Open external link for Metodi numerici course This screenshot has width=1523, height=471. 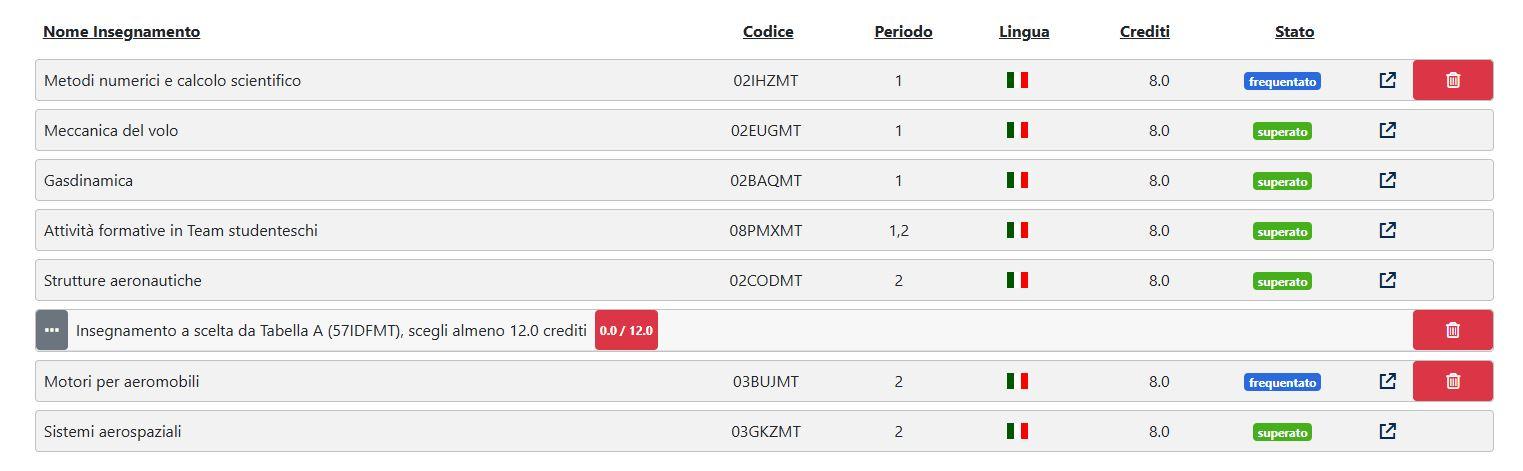pyautogui.click(x=1387, y=80)
